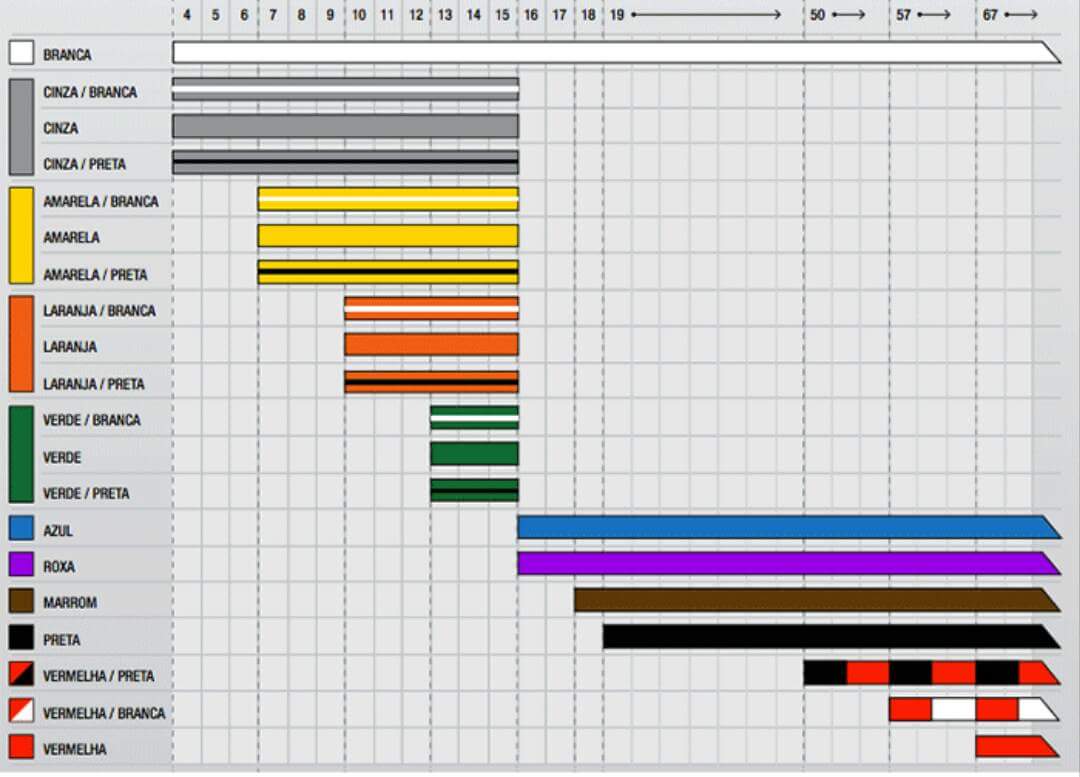Click the red and white diagonal icon
Screen dimensions: 1080x777
[21, 711]
